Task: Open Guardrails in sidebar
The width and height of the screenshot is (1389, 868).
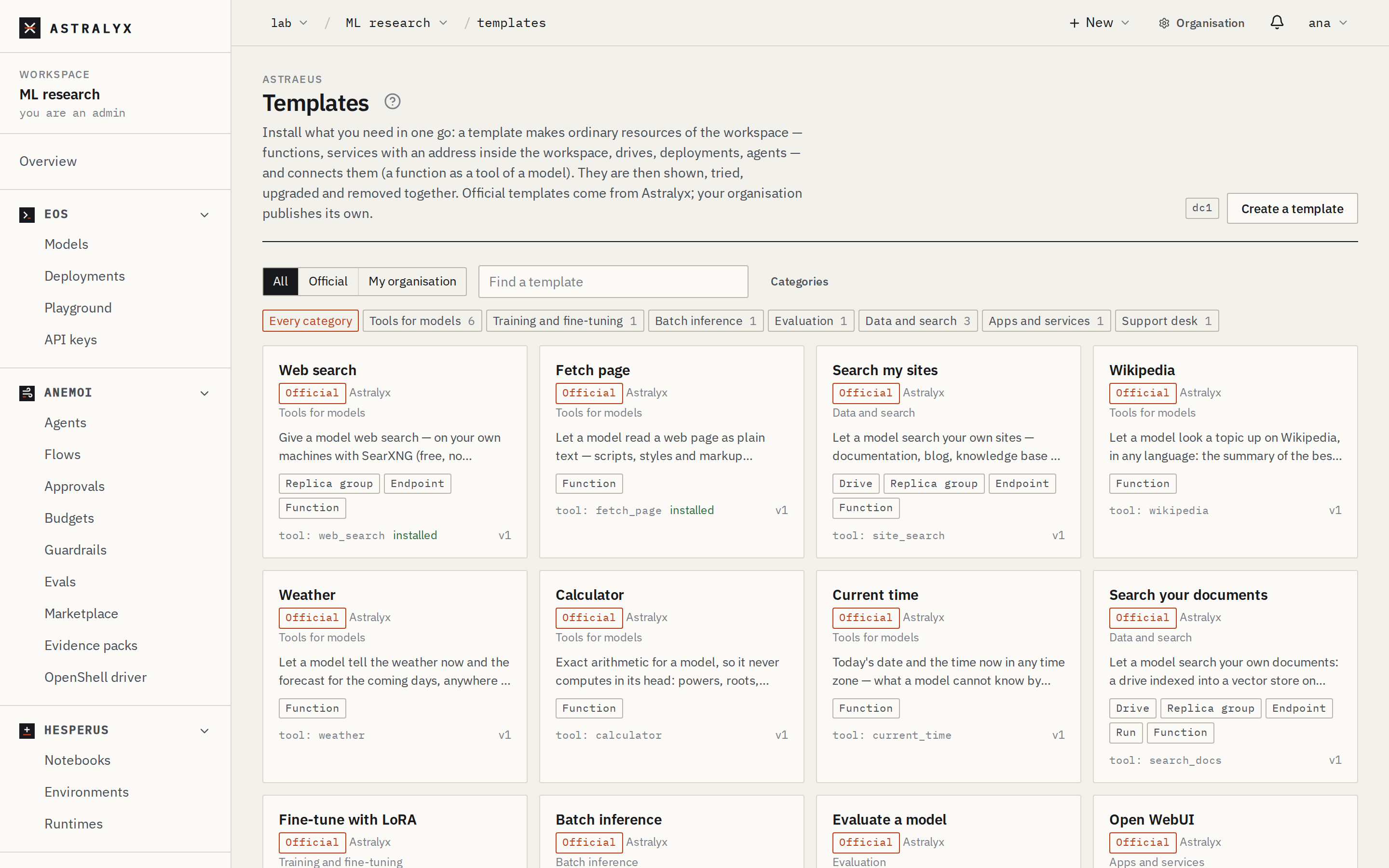Action: (x=76, y=550)
